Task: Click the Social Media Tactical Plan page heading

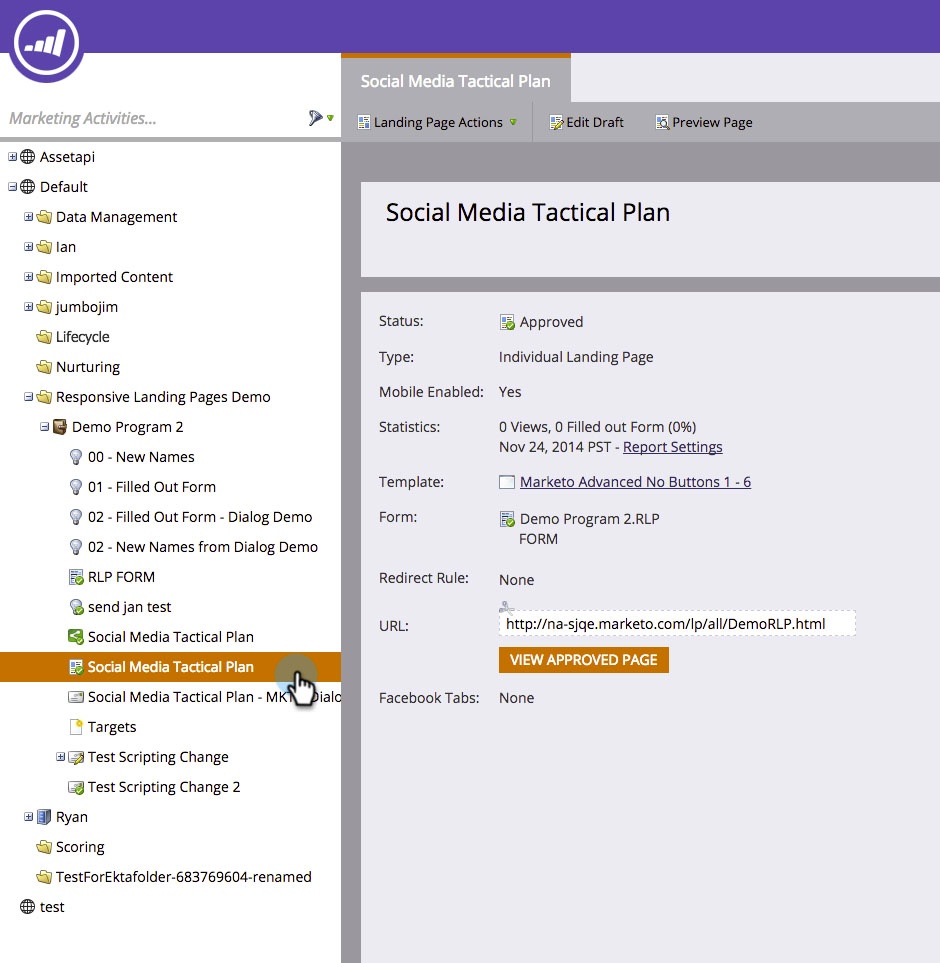Action: tap(527, 212)
